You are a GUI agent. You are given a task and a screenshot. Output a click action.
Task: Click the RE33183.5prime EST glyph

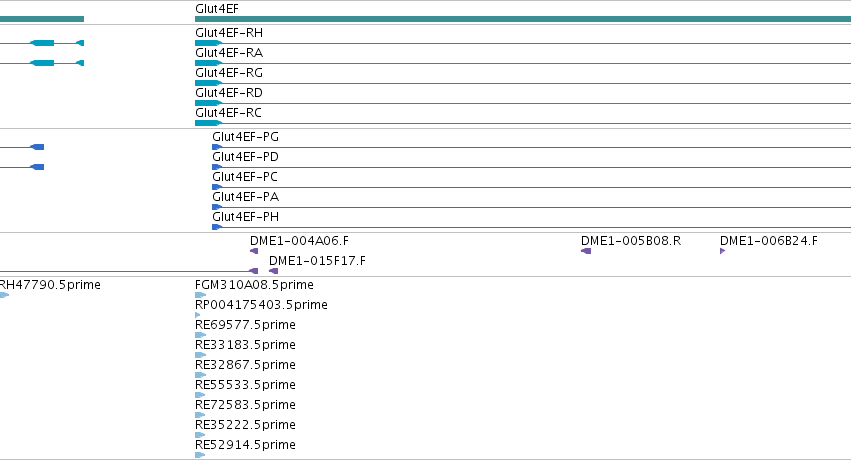tap(200, 355)
